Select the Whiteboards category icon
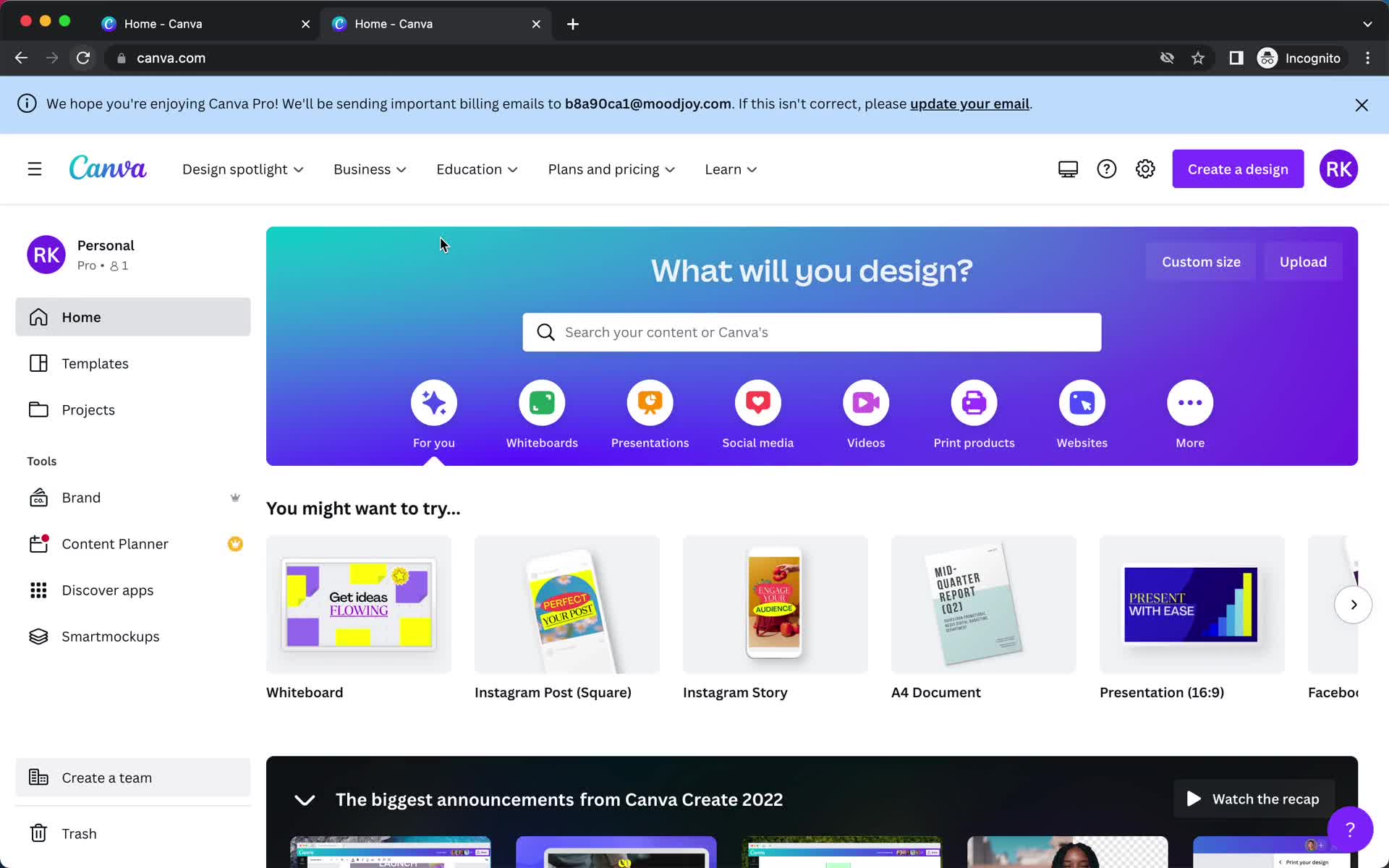 [x=542, y=403]
